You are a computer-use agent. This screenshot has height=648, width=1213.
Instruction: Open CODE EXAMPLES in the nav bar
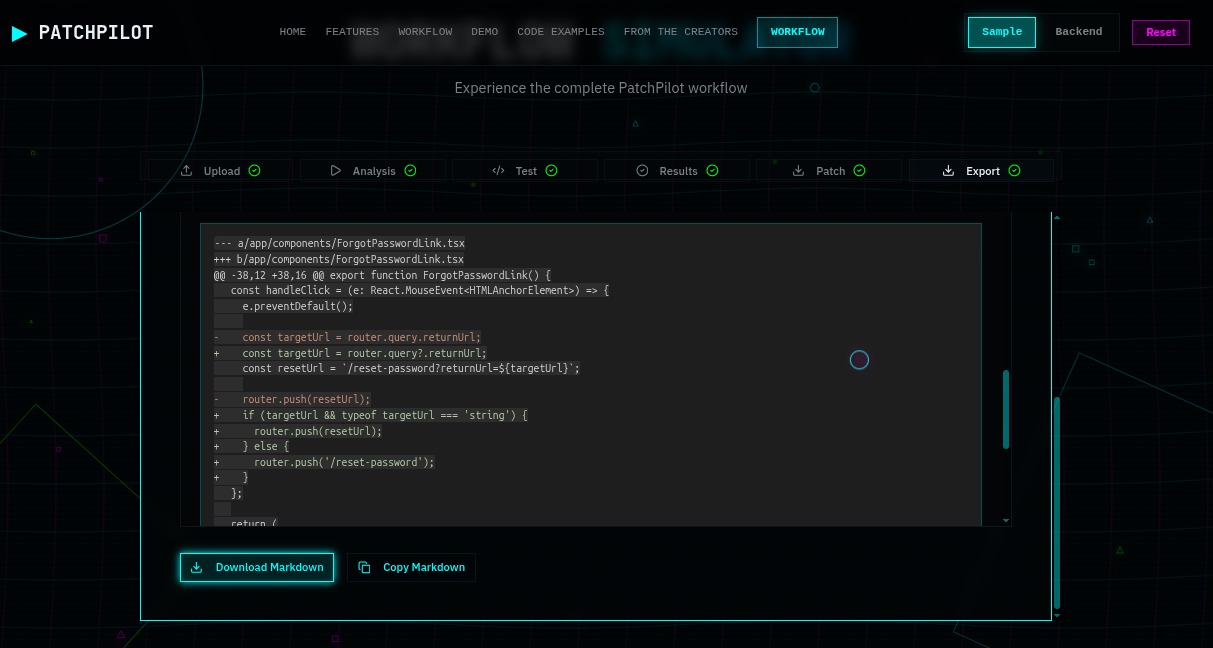point(561,32)
